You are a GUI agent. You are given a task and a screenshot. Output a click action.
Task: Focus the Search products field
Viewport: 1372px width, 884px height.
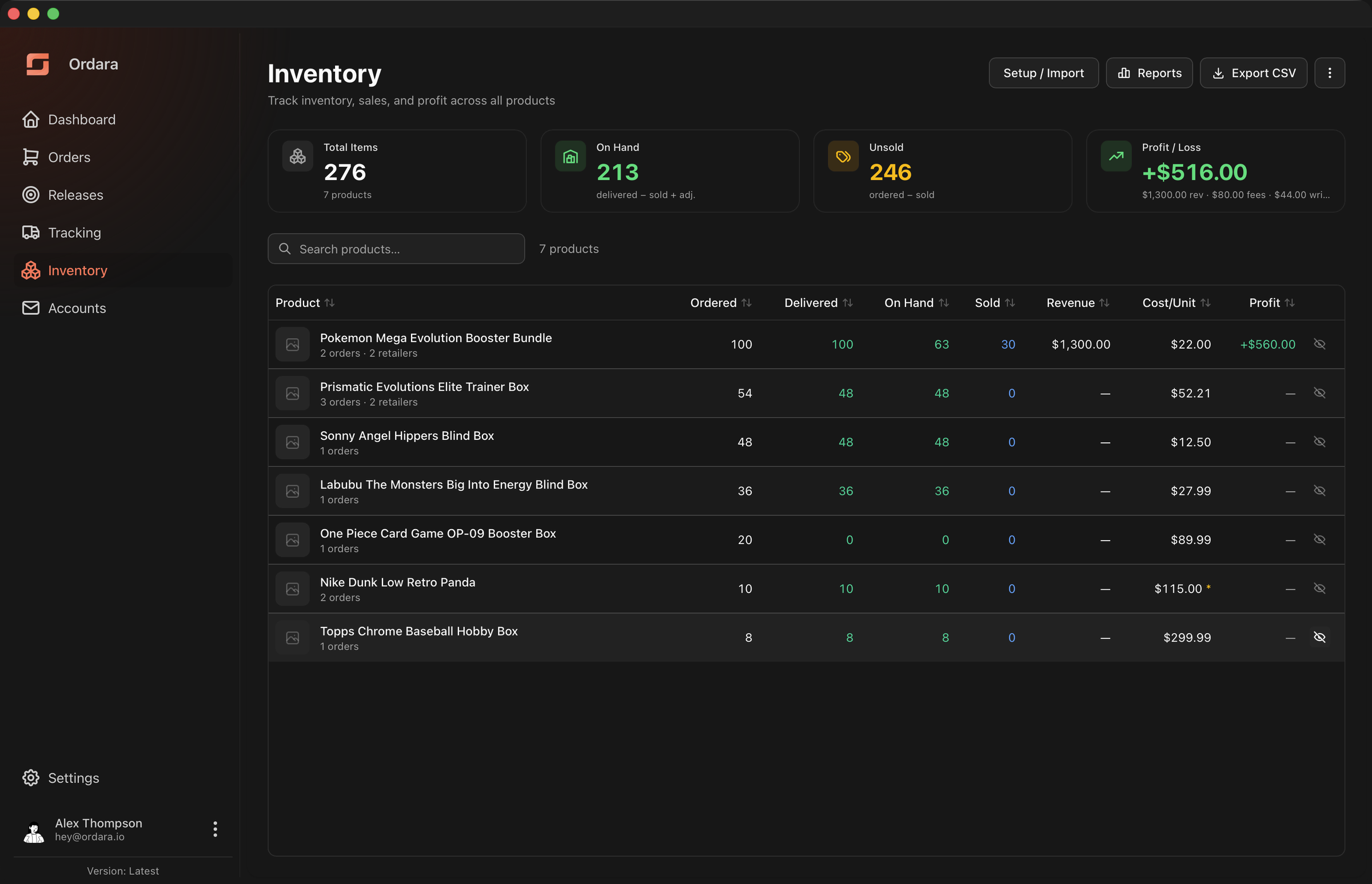click(396, 249)
